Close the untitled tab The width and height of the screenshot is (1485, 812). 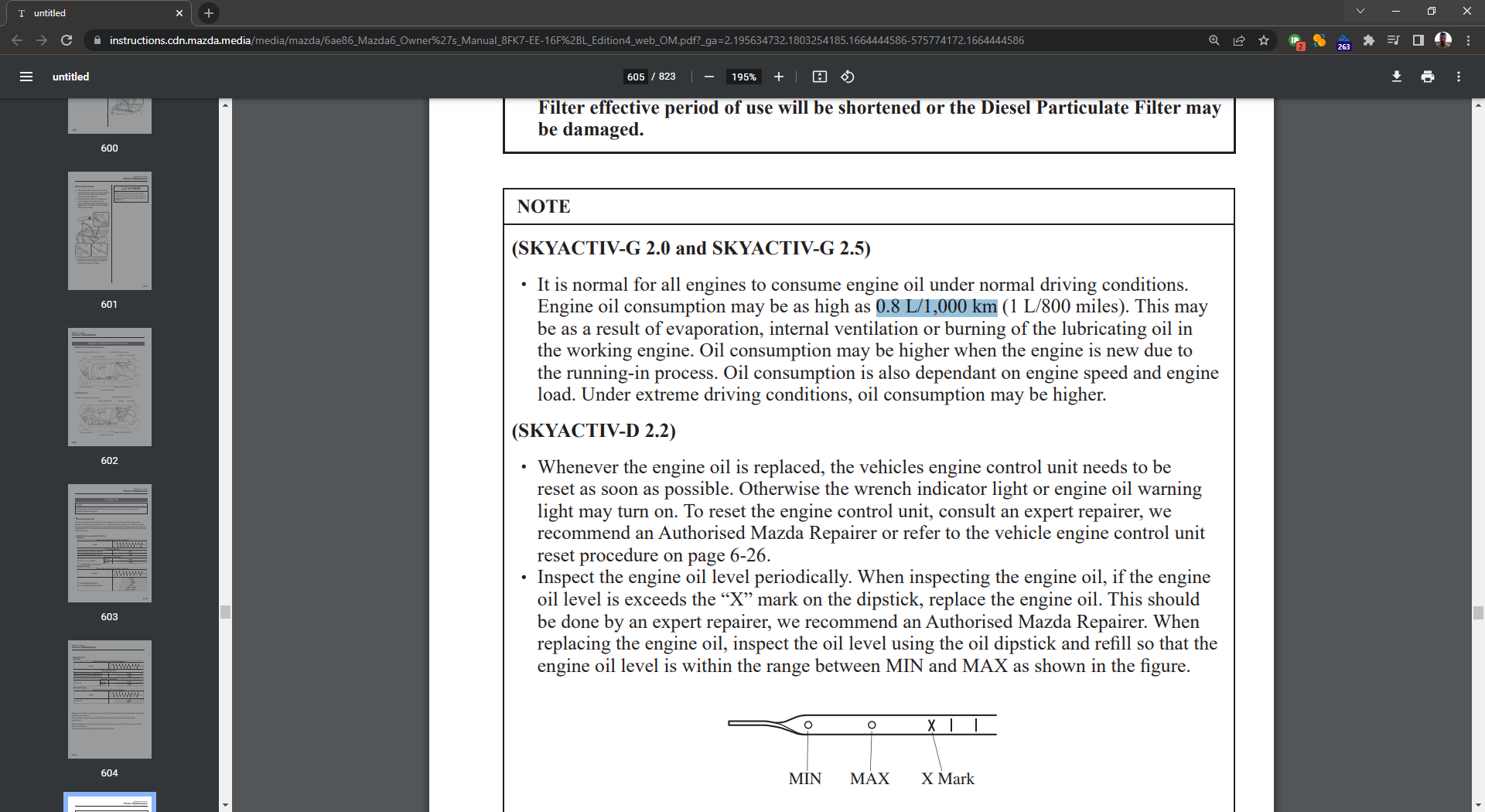179,13
